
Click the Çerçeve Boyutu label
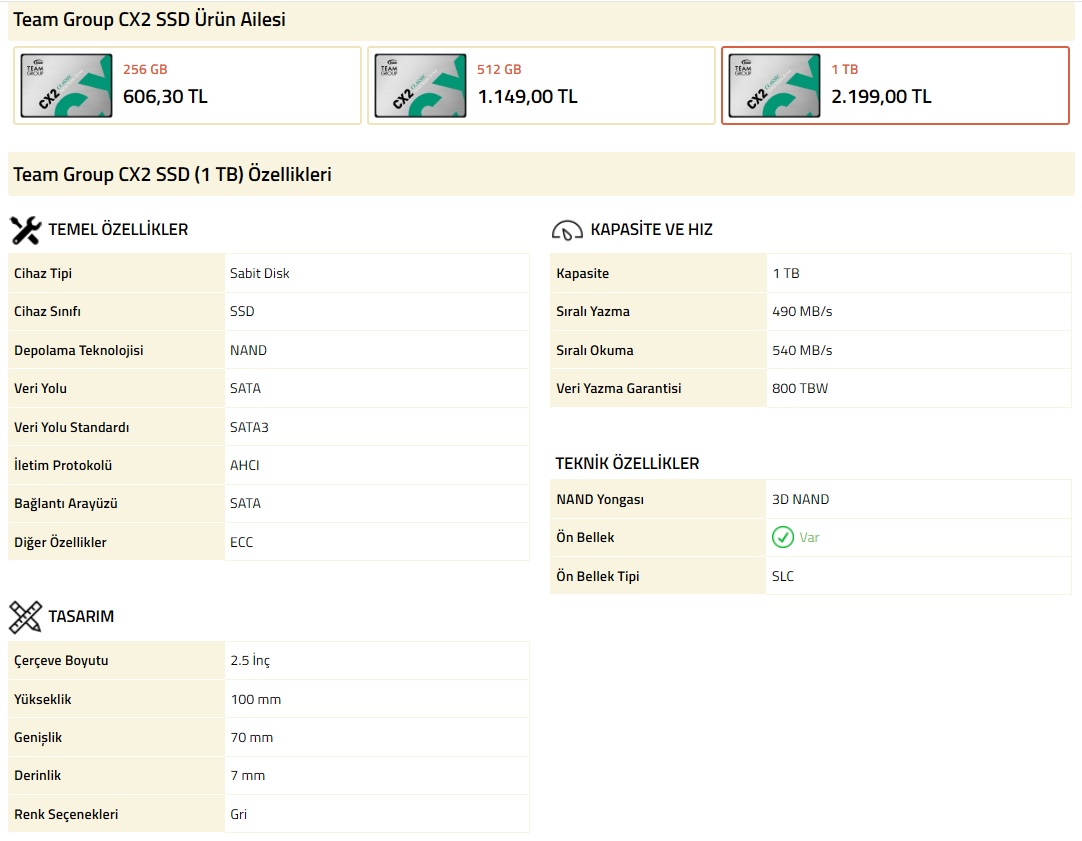pos(61,660)
